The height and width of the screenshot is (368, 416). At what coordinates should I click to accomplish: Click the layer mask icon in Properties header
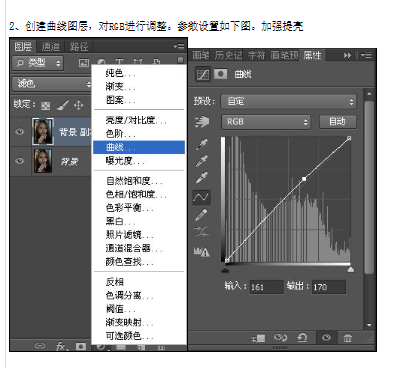(220, 74)
